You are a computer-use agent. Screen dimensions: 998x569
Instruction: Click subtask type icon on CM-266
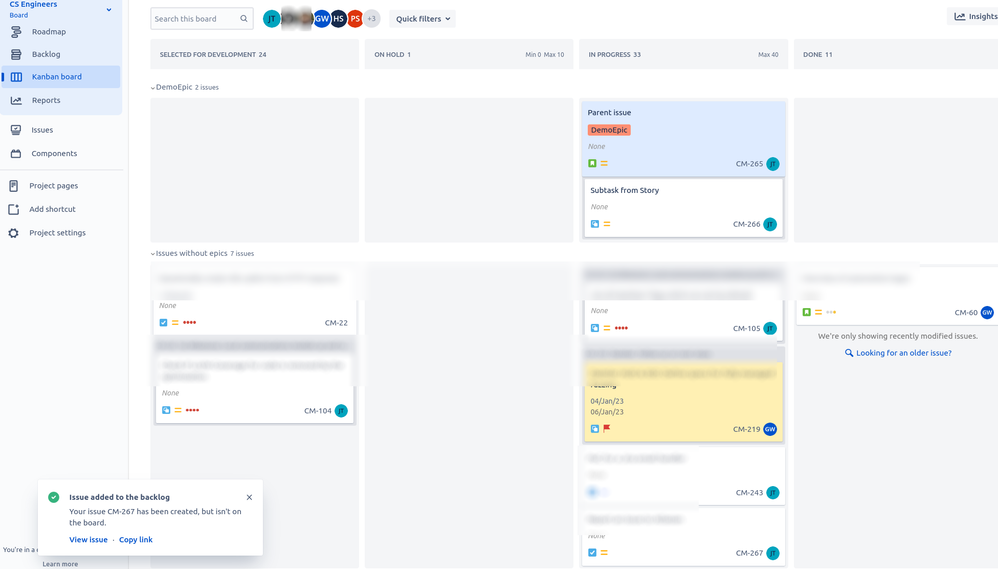[x=594, y=224]
